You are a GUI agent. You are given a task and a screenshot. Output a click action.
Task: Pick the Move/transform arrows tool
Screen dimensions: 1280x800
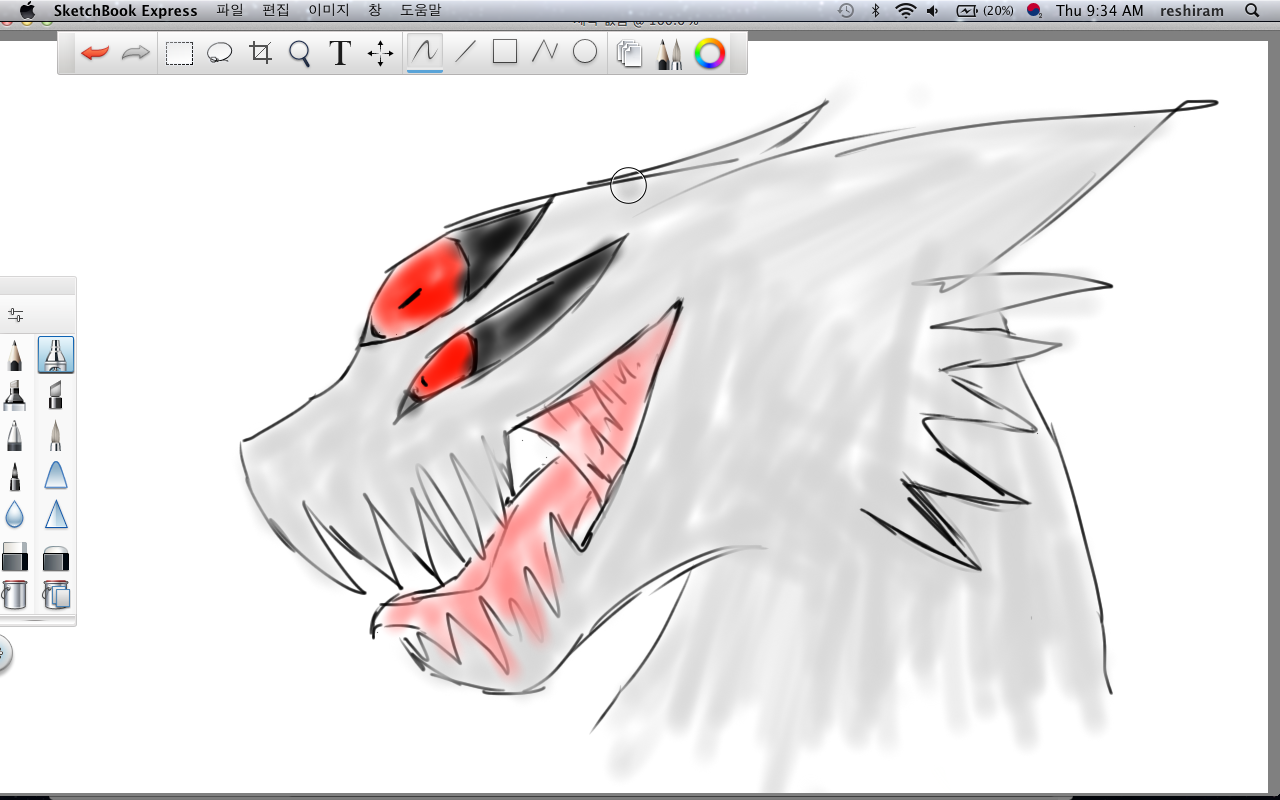[380, 53]
